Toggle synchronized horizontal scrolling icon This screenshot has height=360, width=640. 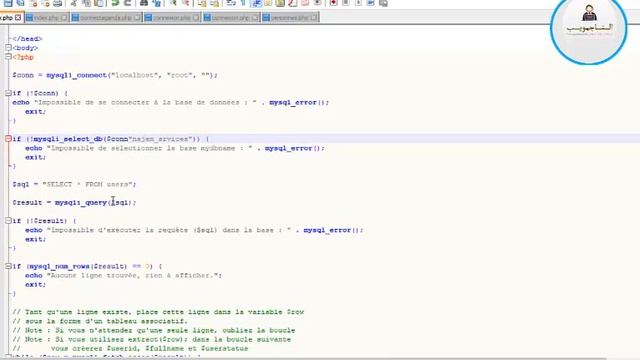(214, 3)
